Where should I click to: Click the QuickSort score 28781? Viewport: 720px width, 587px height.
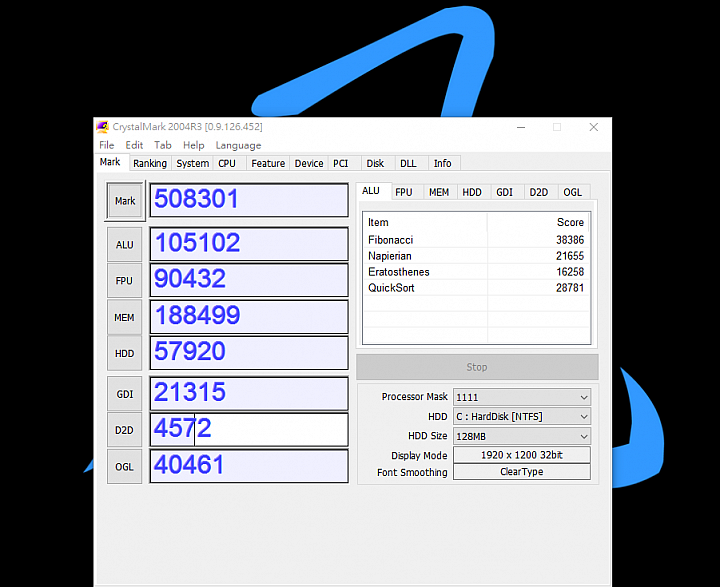570,288
